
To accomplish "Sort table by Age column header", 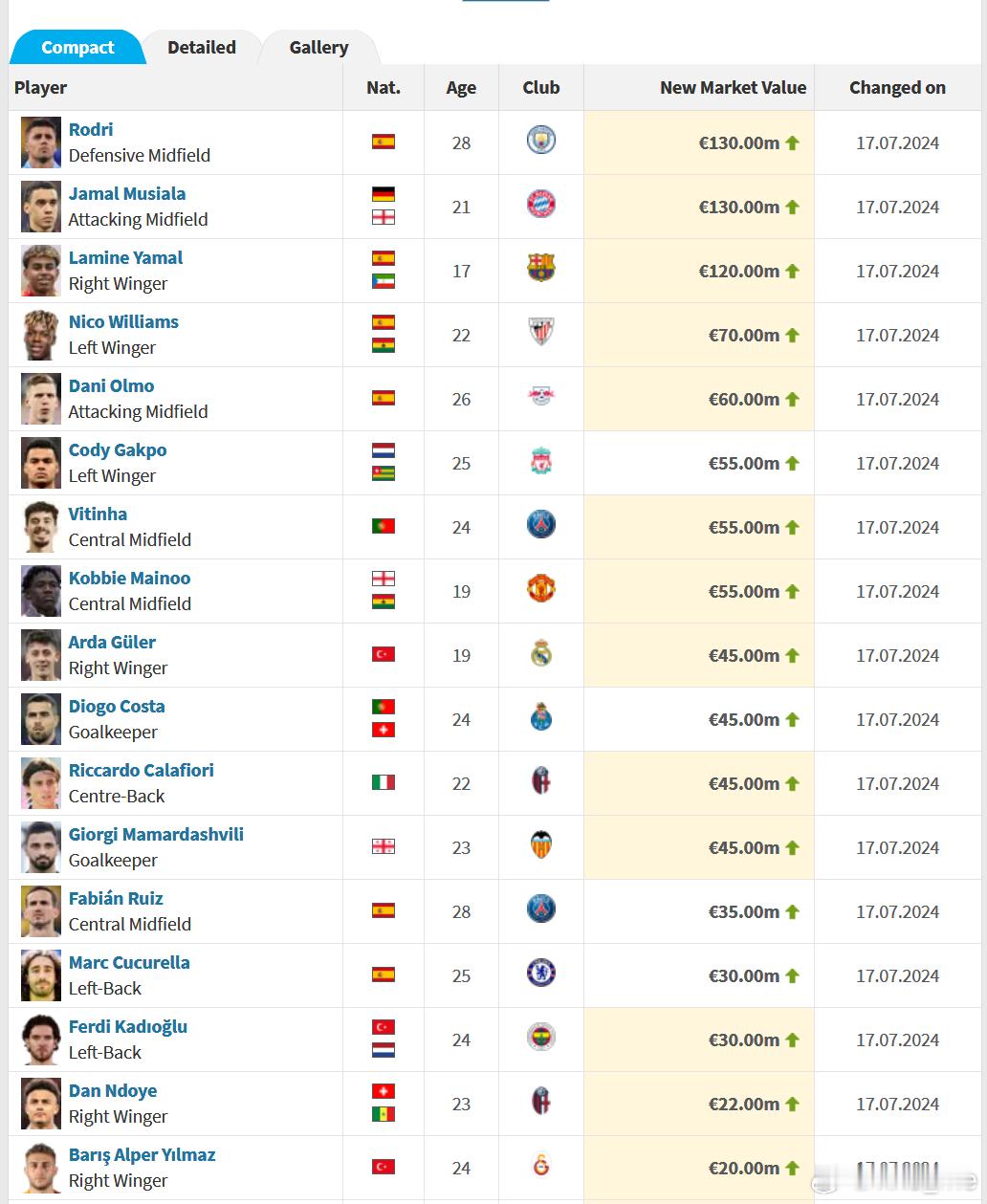I will [x=461, y=87].
